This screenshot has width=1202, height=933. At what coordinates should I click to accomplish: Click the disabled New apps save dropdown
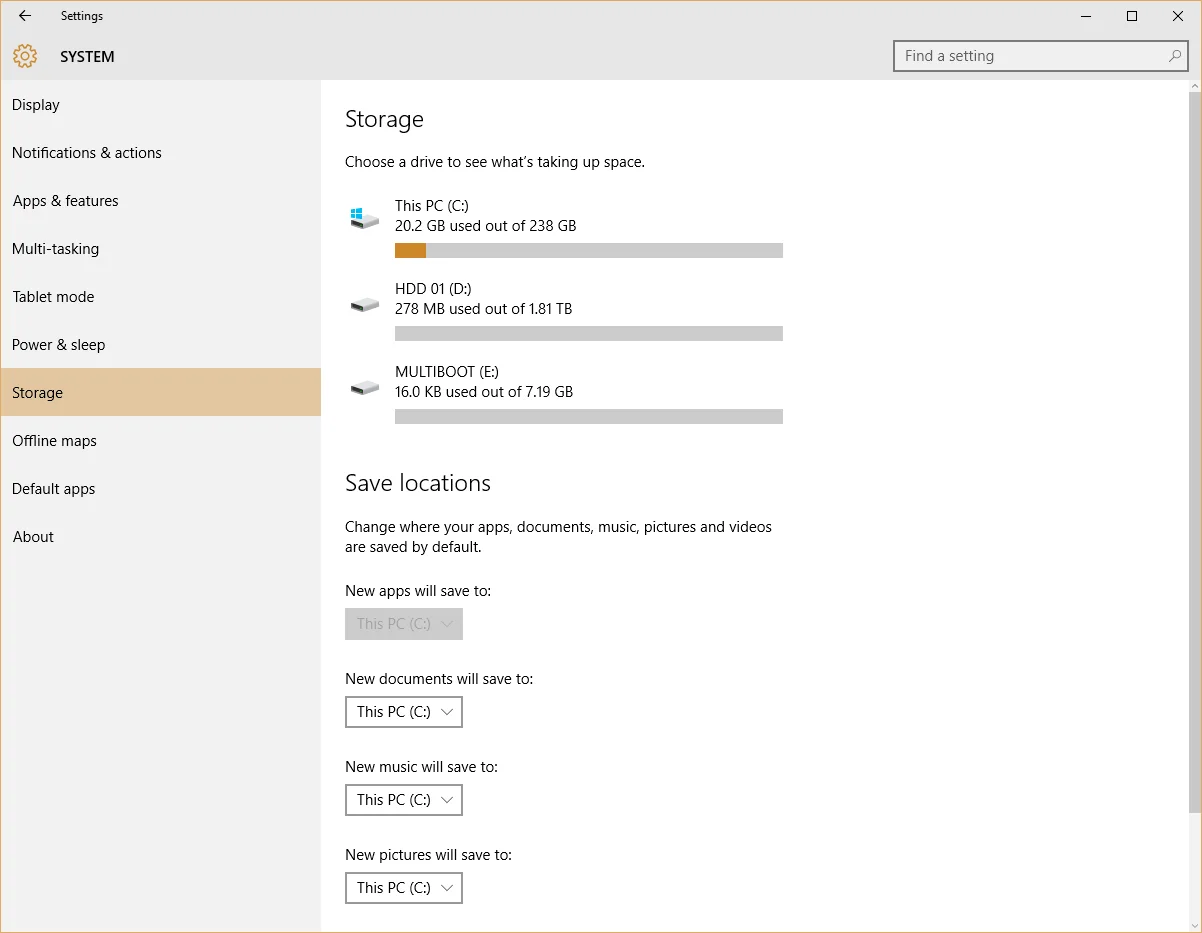pyautogui.click(x=404, y=624)
